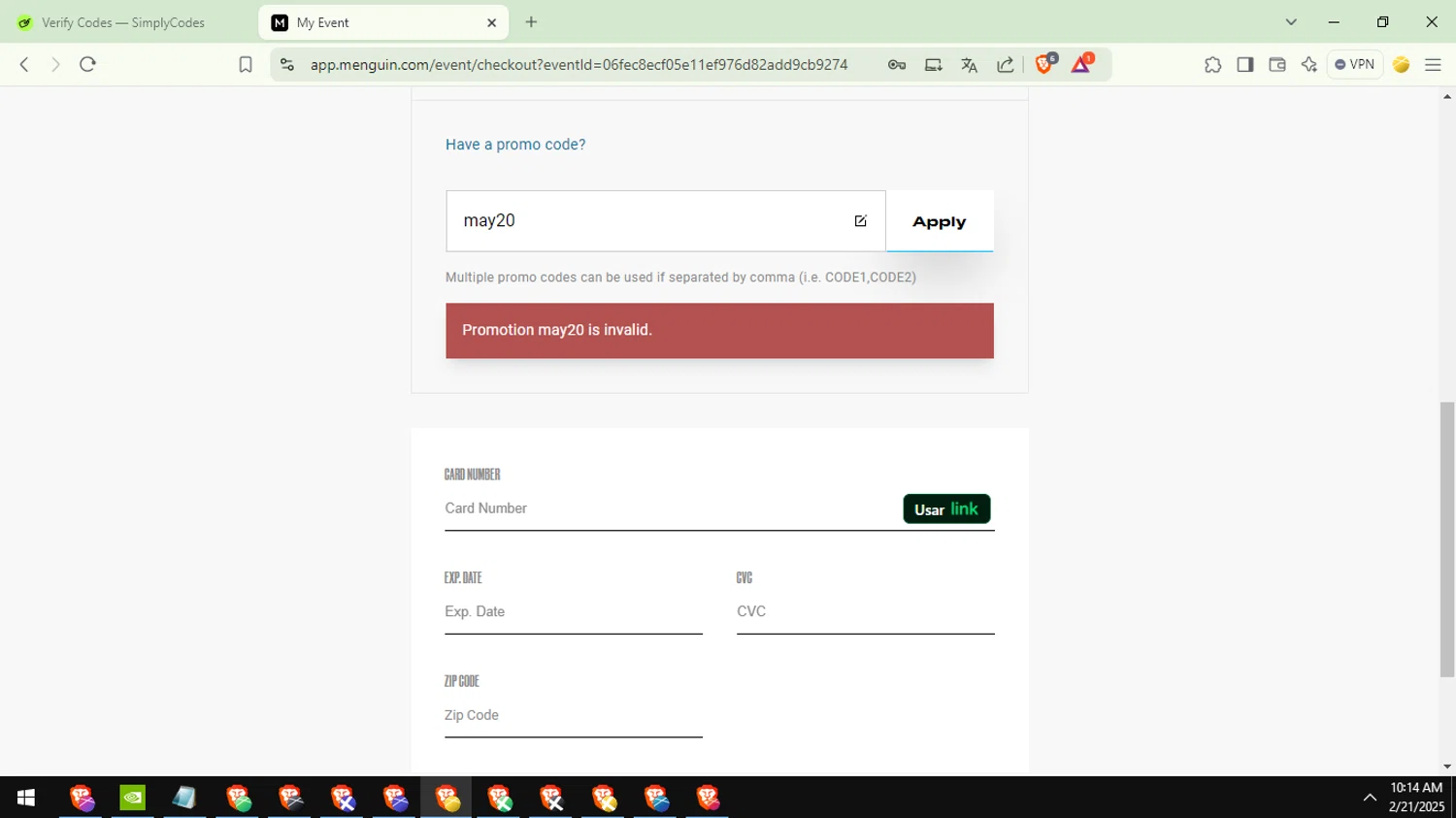Open the Brave Shields lion icon
This screenshot has width=1456, height=818.
pyautogui.click(x=1045, y=64)
